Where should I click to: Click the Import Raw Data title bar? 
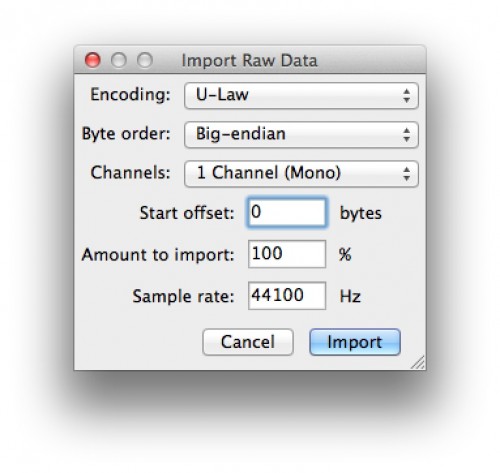pos(250,60)
